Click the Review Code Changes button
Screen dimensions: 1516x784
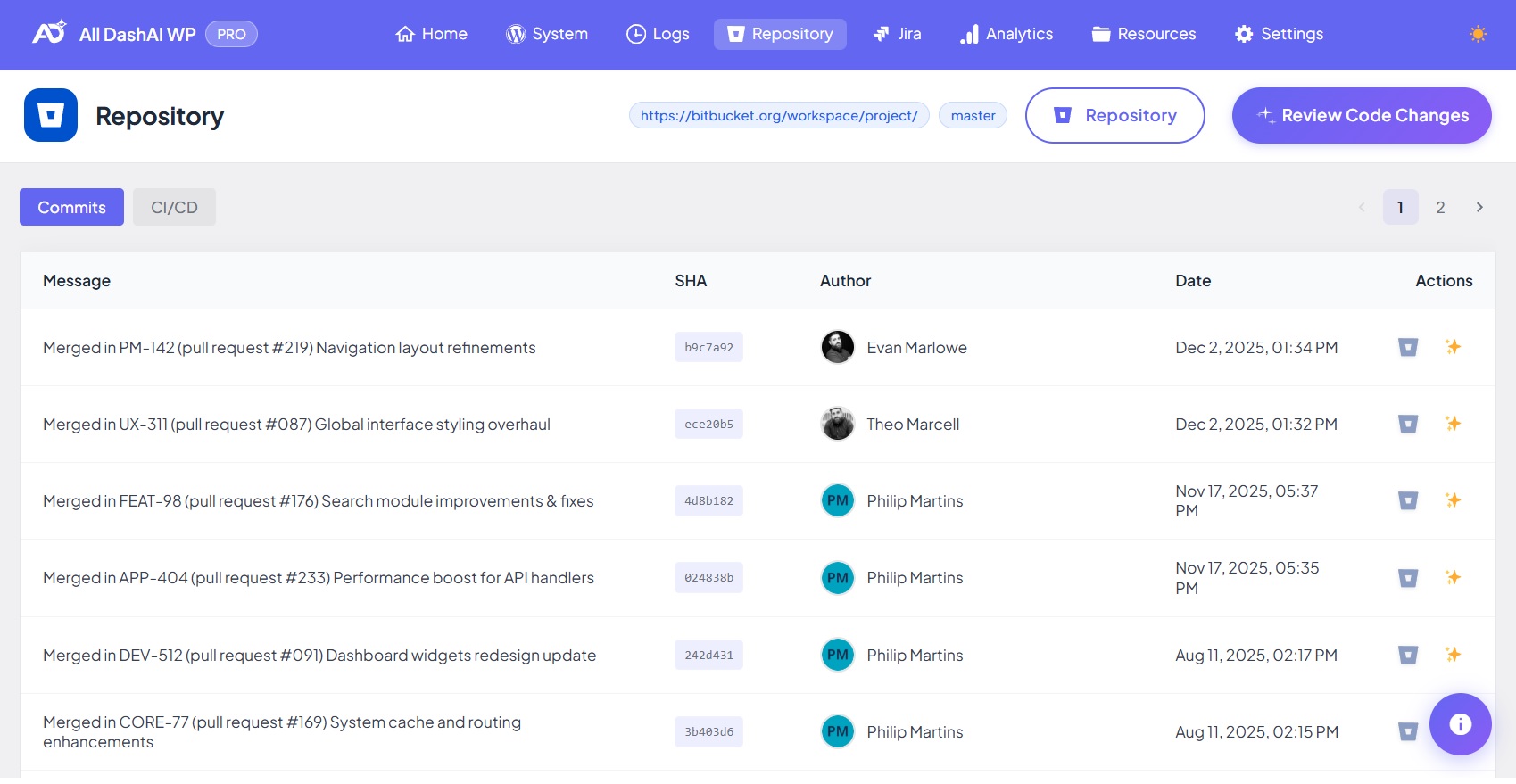[1361, 115]
